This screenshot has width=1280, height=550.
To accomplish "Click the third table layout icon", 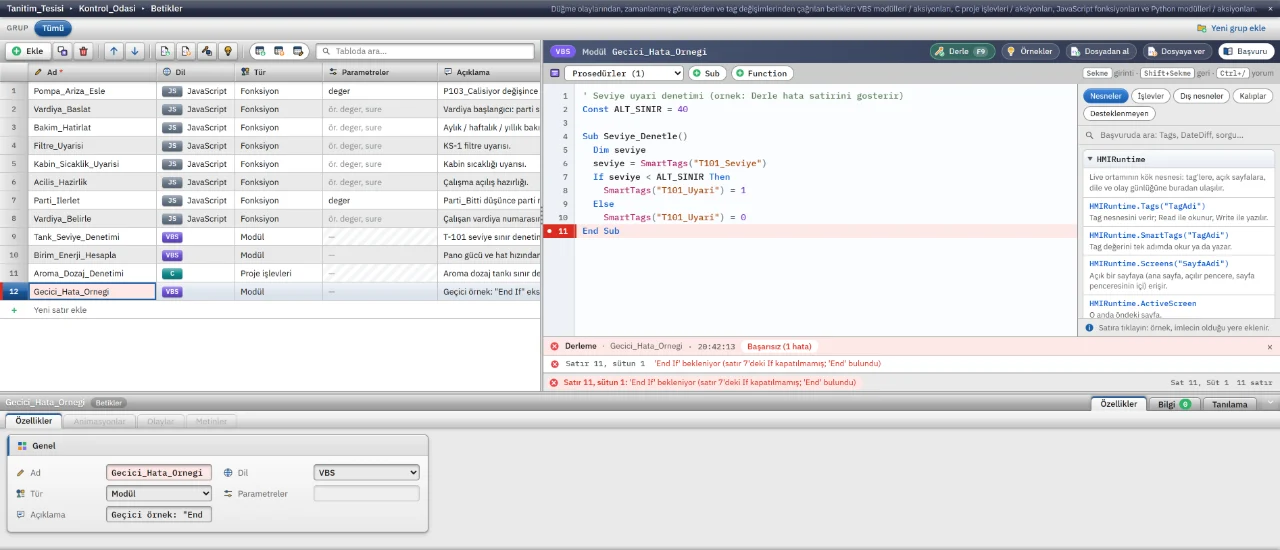I will click(298, 51).
